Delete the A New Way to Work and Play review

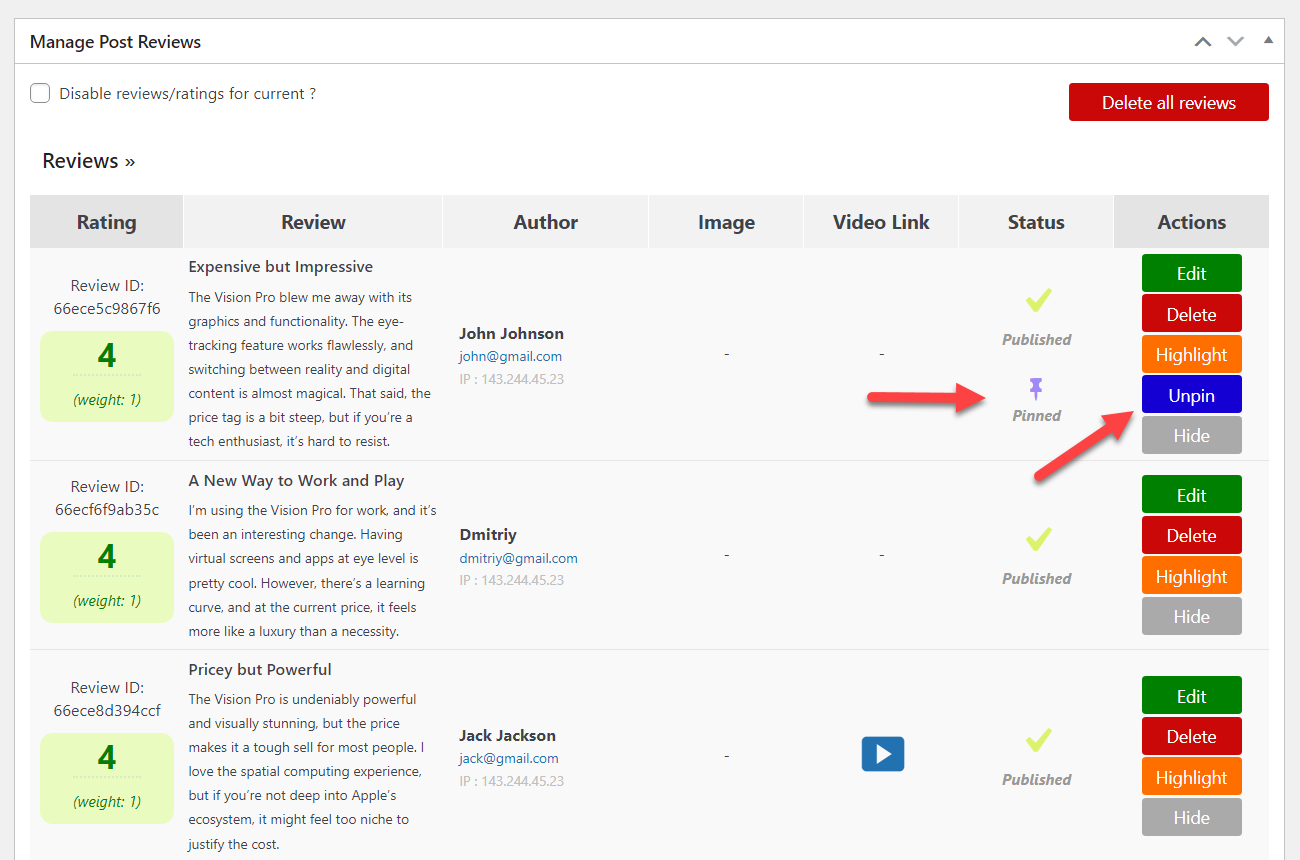[1191, 535]
